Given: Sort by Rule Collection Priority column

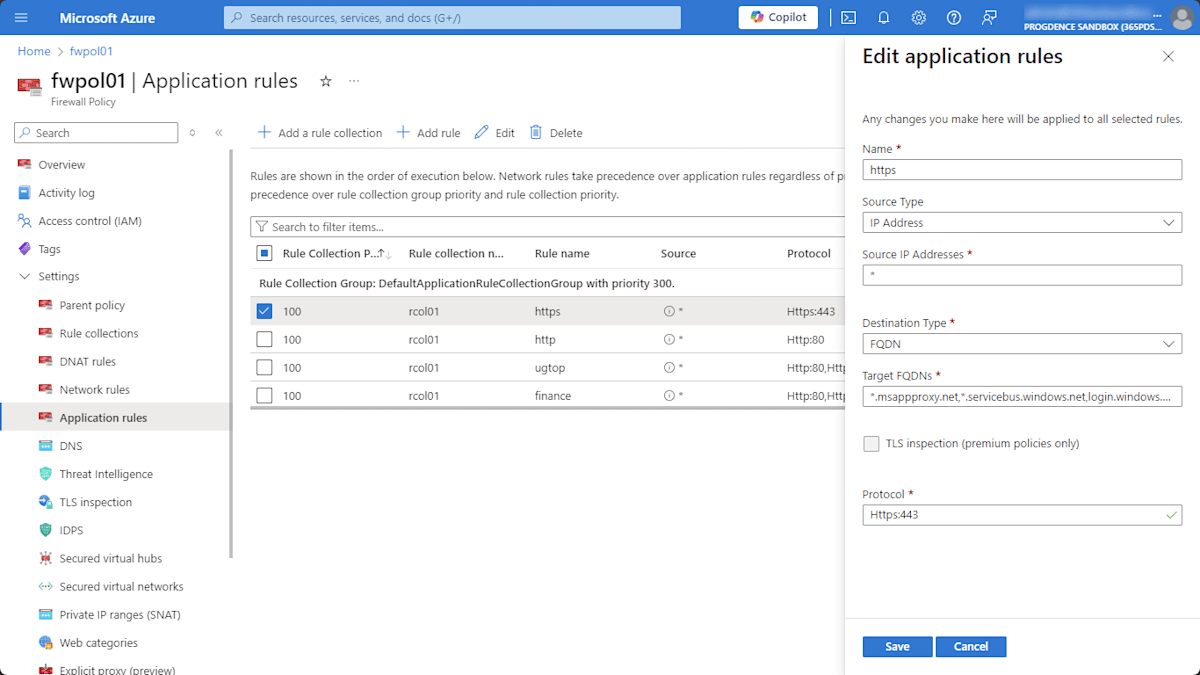Looking at the screenshot, I should 336,253.
